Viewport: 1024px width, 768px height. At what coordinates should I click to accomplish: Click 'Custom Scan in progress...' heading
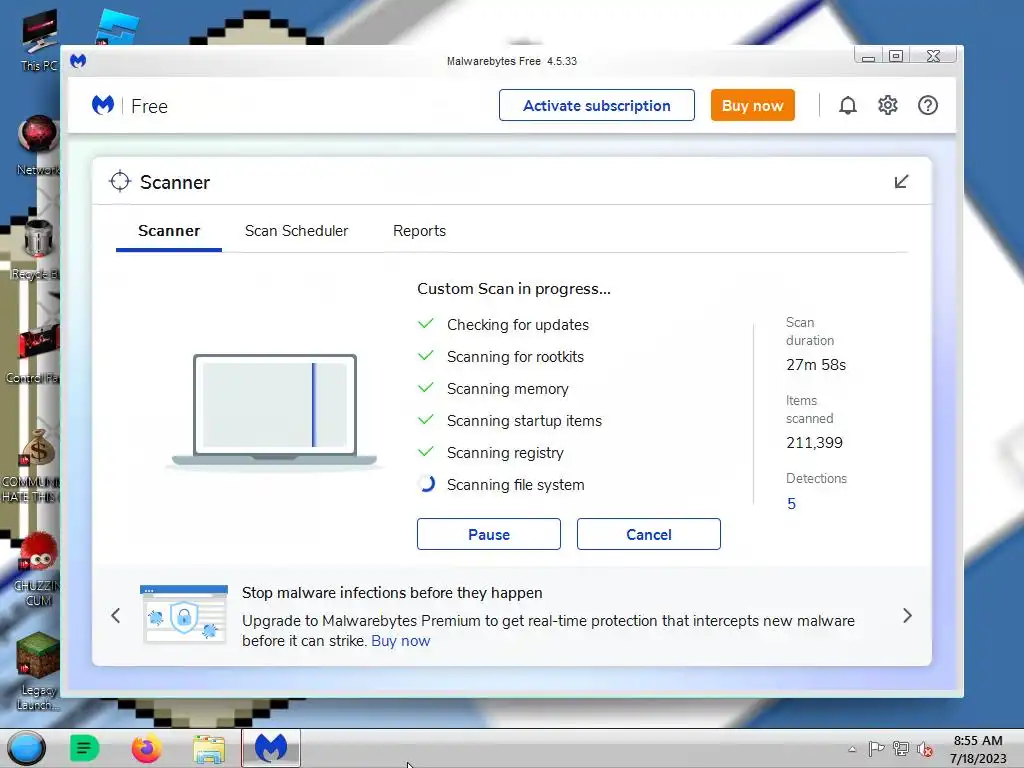[x=514, y=289]
